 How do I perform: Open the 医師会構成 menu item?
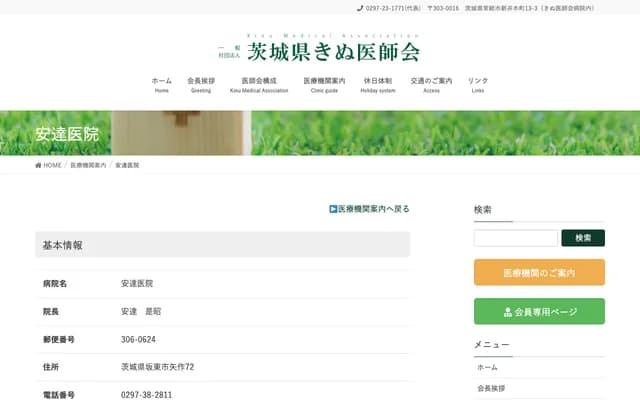tap(259, 85)
